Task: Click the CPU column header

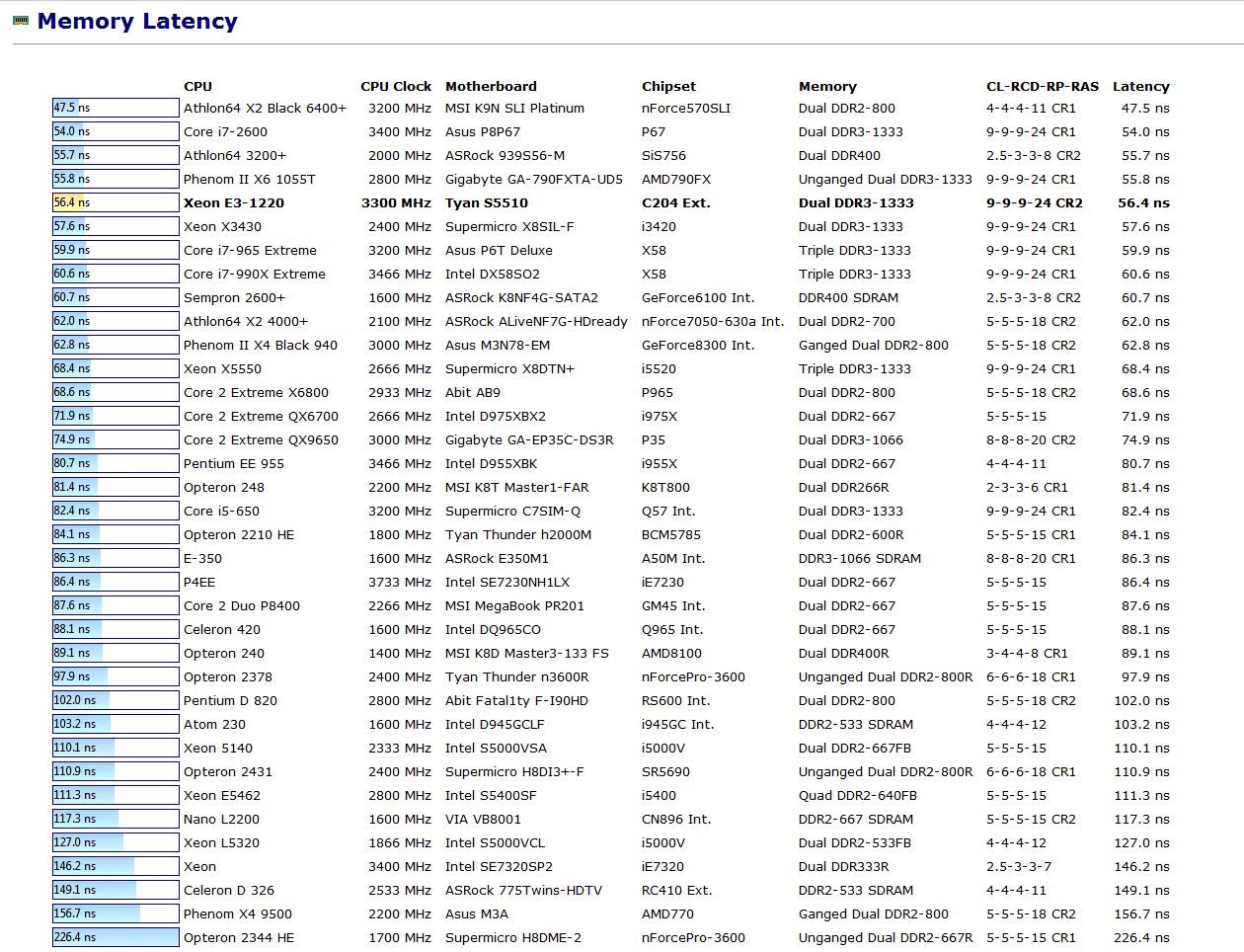Action: pyautogui.click(x=197, y=86)
